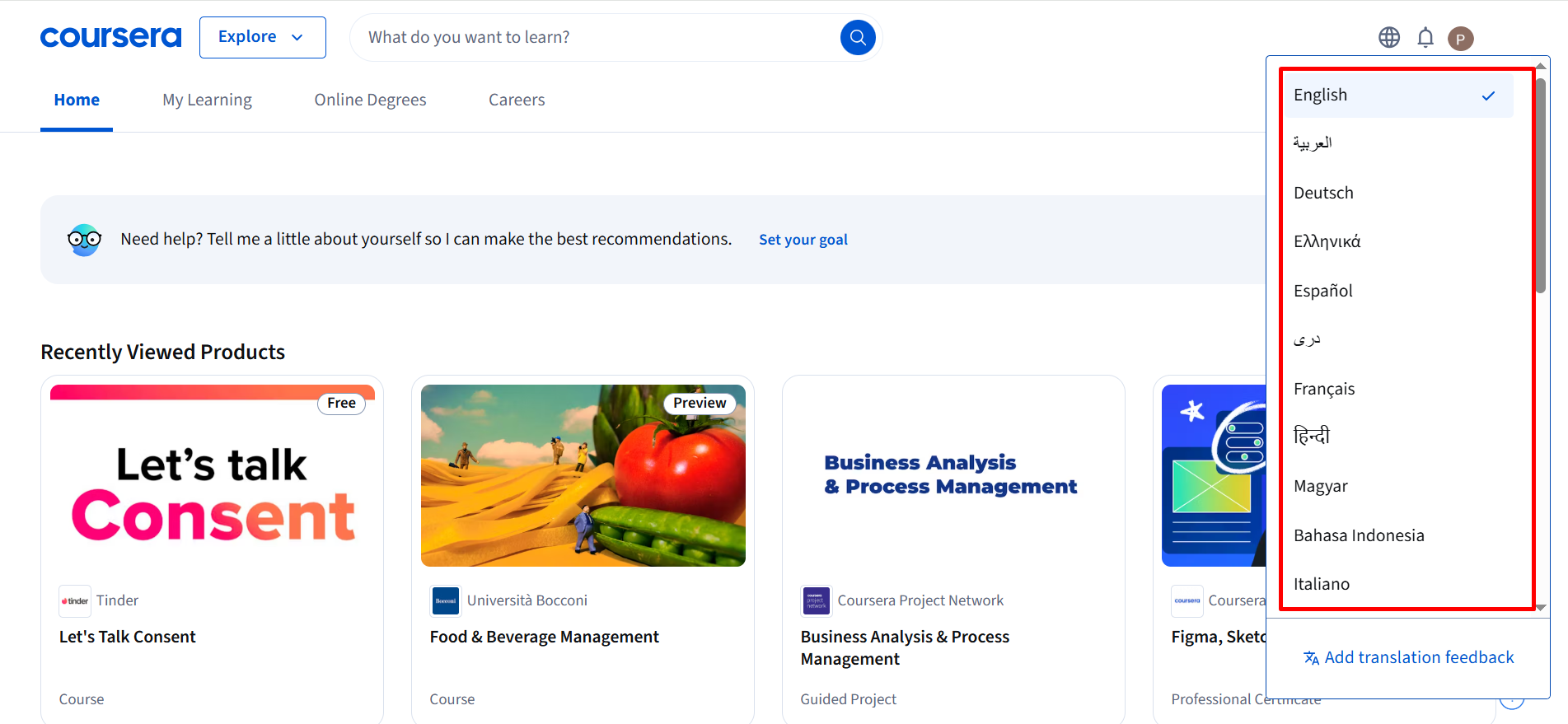This screenshot has width=1568, height=724.
Task: Select English language option
Action: [1397, 96]
